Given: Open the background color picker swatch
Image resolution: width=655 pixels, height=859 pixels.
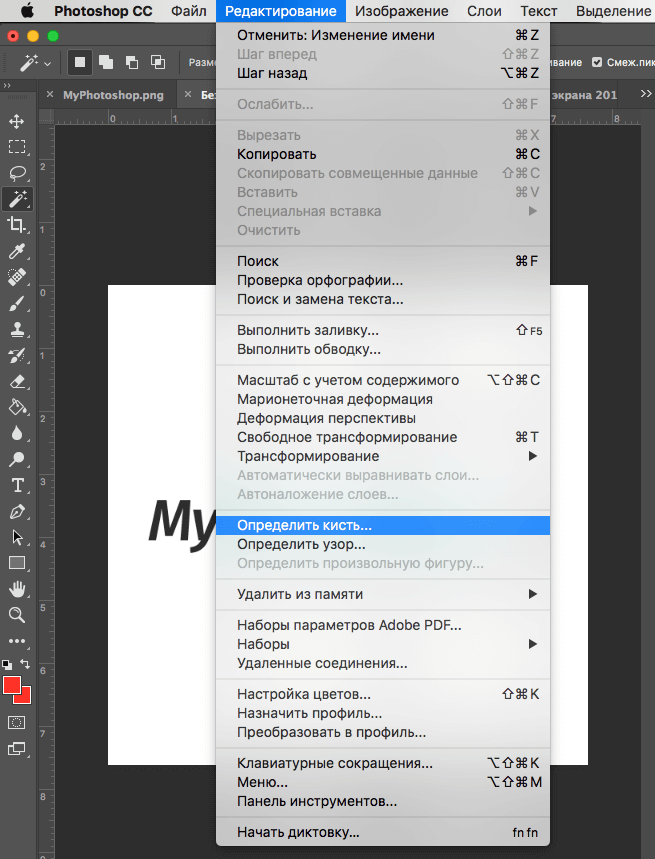Looking at the screenshot, I should [26, 698].
